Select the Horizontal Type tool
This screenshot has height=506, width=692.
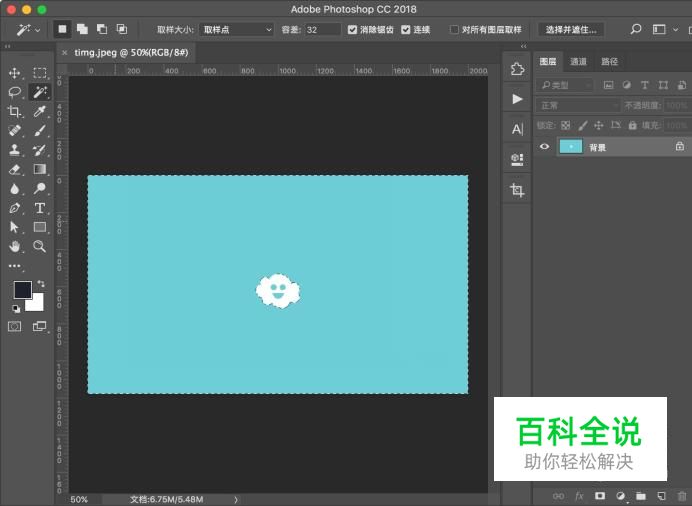[40, 208]
